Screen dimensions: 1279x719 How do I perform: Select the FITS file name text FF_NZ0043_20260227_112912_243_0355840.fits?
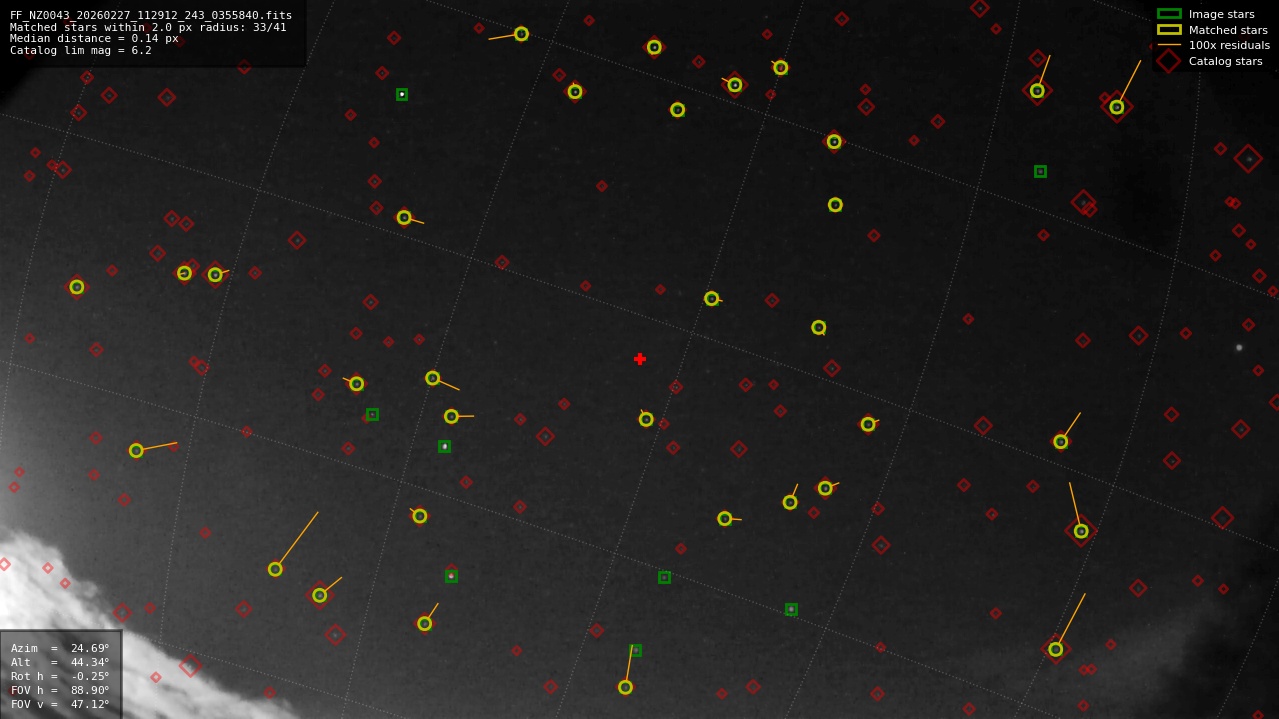pyautogui.click(x=151, y=15)
